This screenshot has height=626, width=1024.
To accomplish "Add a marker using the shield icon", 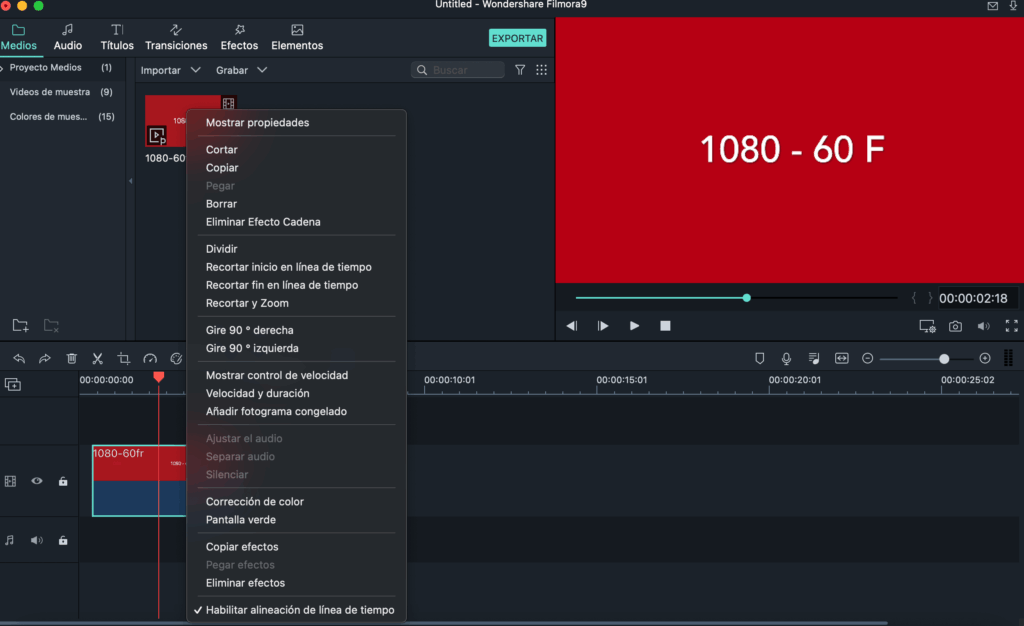I will coord(760,358).
